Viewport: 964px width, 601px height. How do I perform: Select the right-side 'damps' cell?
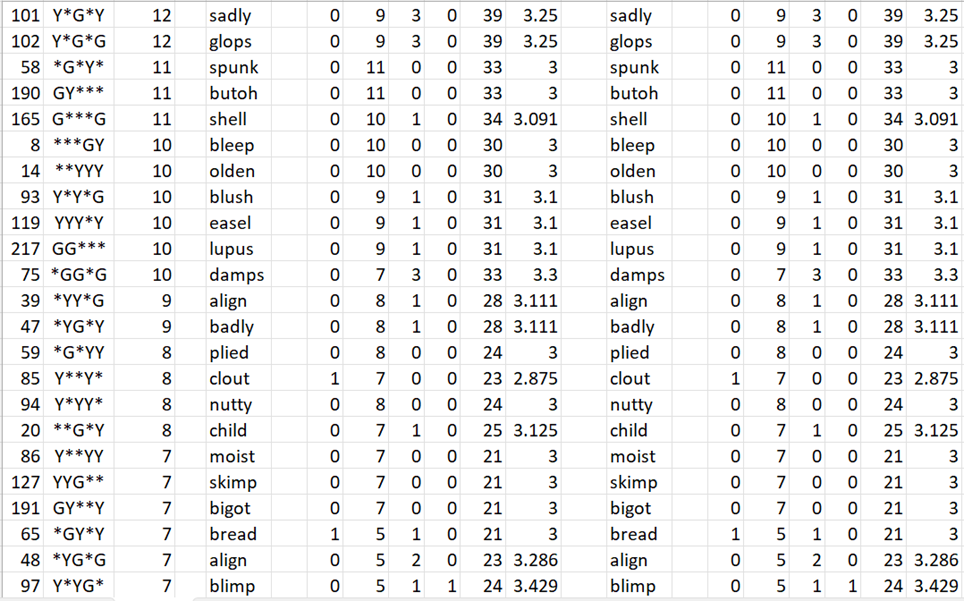point(637,275)
